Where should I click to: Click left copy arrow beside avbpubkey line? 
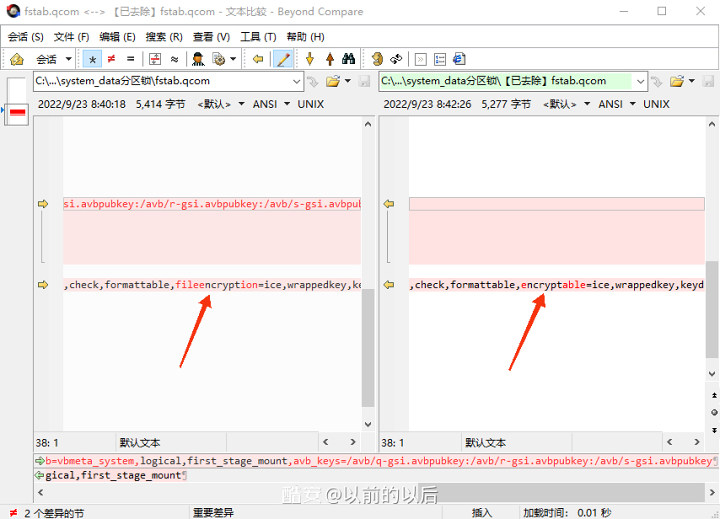(43, 204)
